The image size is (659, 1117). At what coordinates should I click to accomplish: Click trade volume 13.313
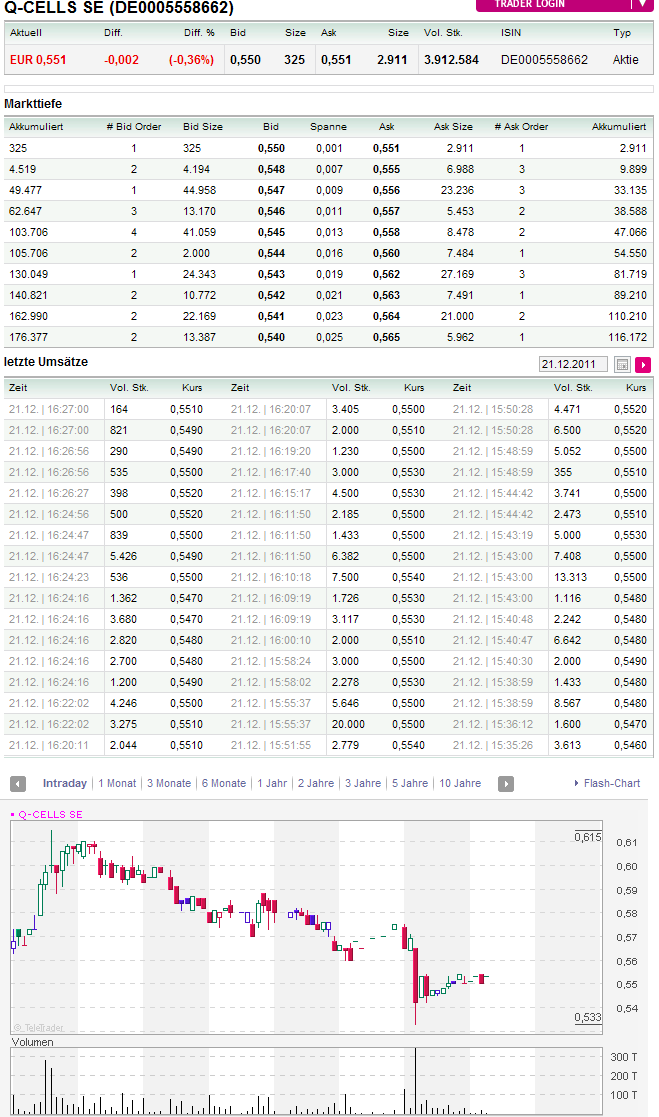click(x=571, y=577)
